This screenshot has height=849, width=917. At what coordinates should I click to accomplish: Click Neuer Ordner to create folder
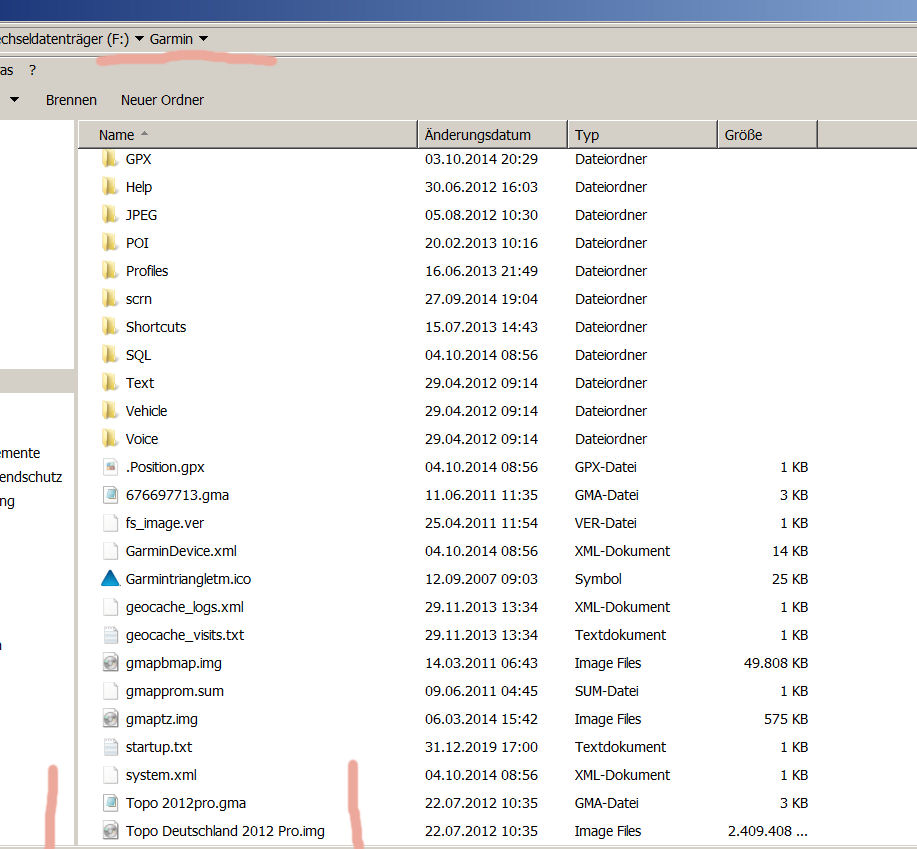pyautogui.click(x=163, y=100)
